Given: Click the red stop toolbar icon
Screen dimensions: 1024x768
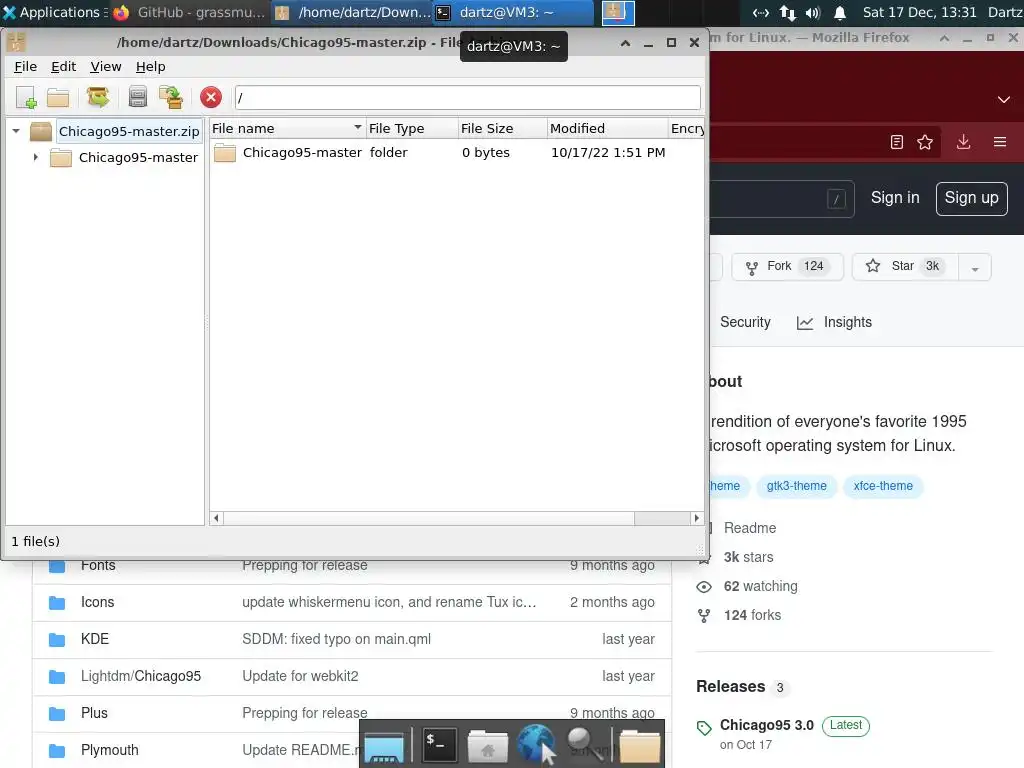Looking at the screenshot, I should pyautogui.click(x=211, y=97).
